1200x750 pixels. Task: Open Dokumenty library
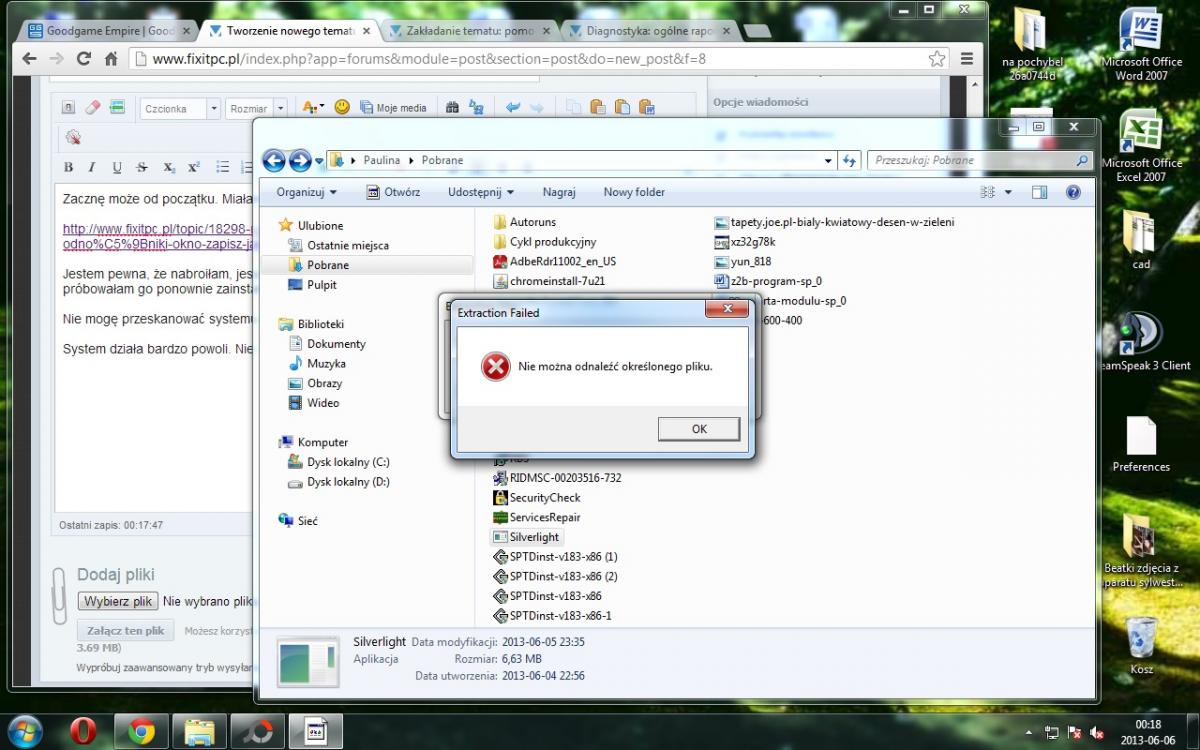pos(336,344)
